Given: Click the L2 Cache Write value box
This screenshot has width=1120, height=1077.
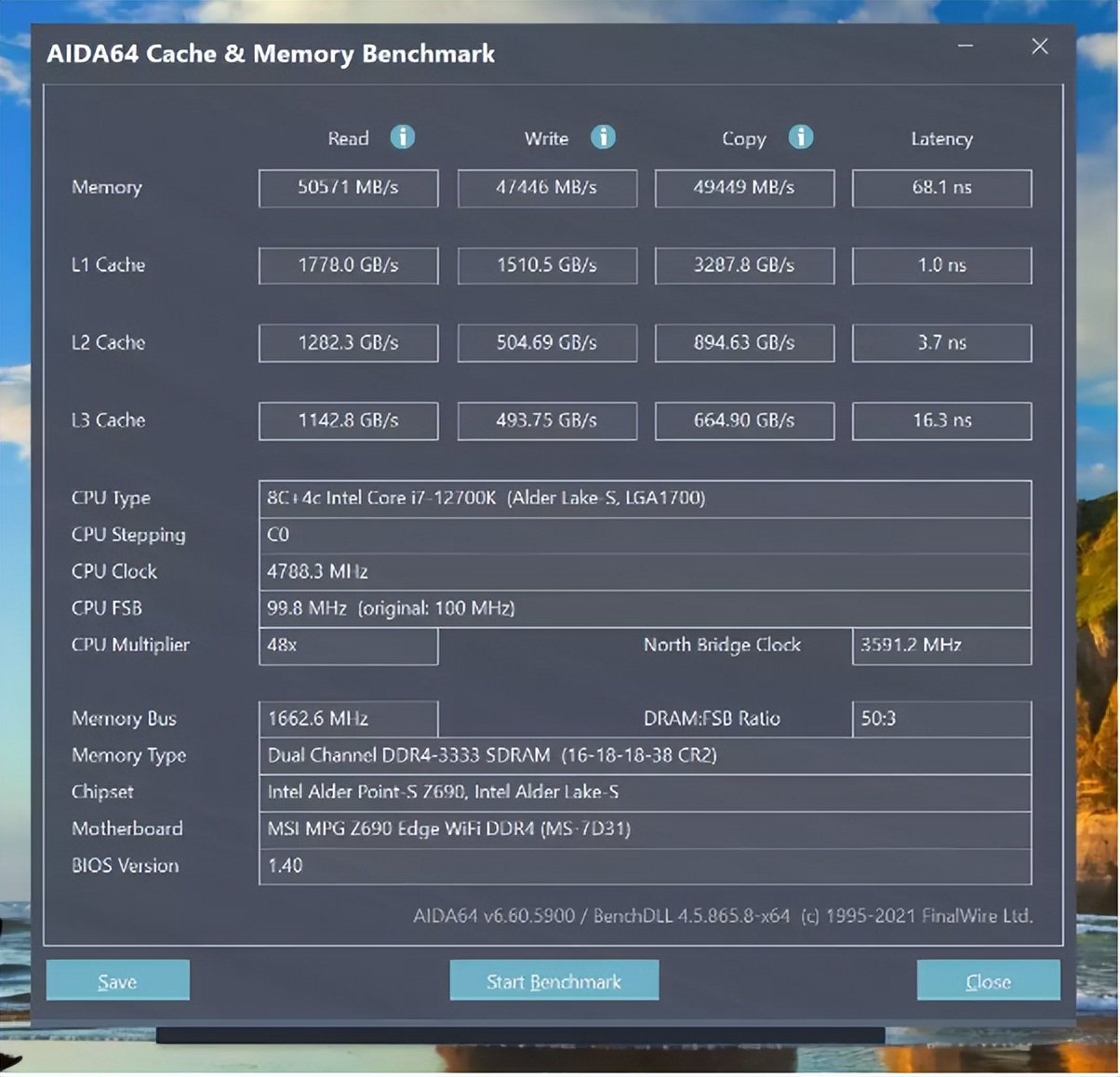Looking at the screenshot, I should (x=547, y=343).
